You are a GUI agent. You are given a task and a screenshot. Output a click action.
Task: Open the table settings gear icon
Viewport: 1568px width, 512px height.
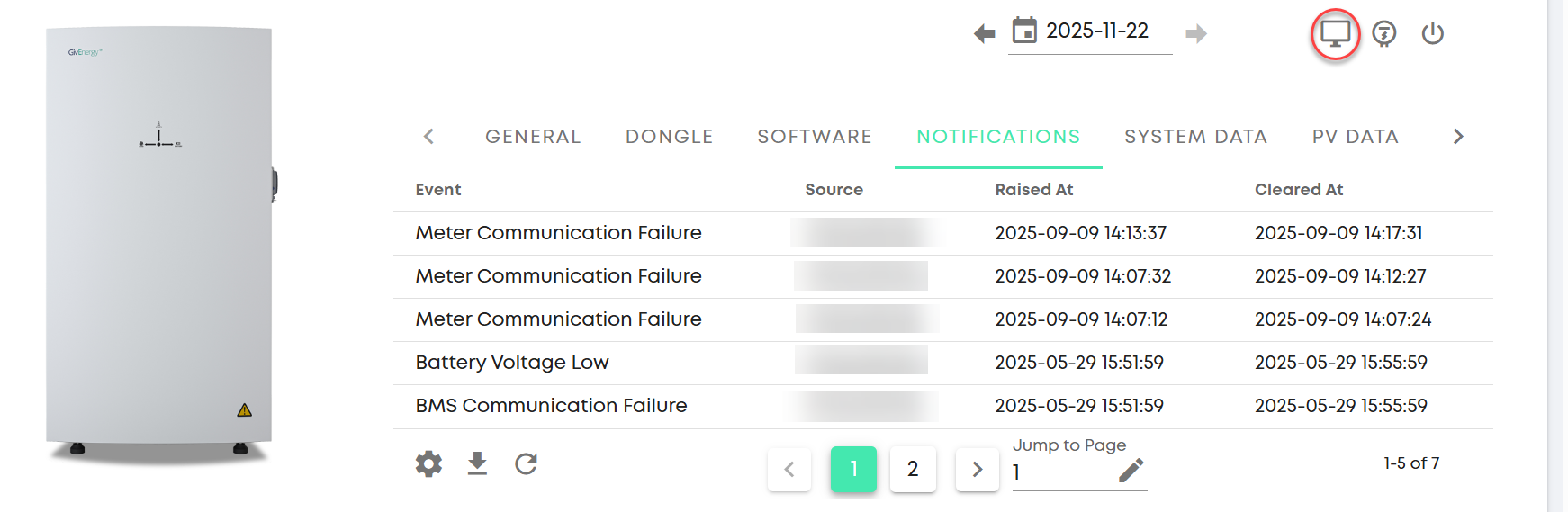[x=428, y=464]
